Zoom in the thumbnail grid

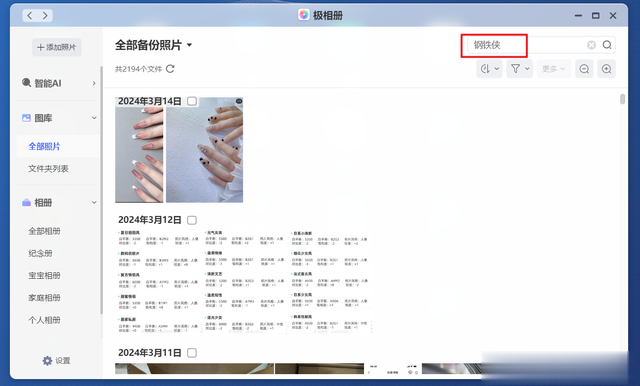(x=607, y=69)
